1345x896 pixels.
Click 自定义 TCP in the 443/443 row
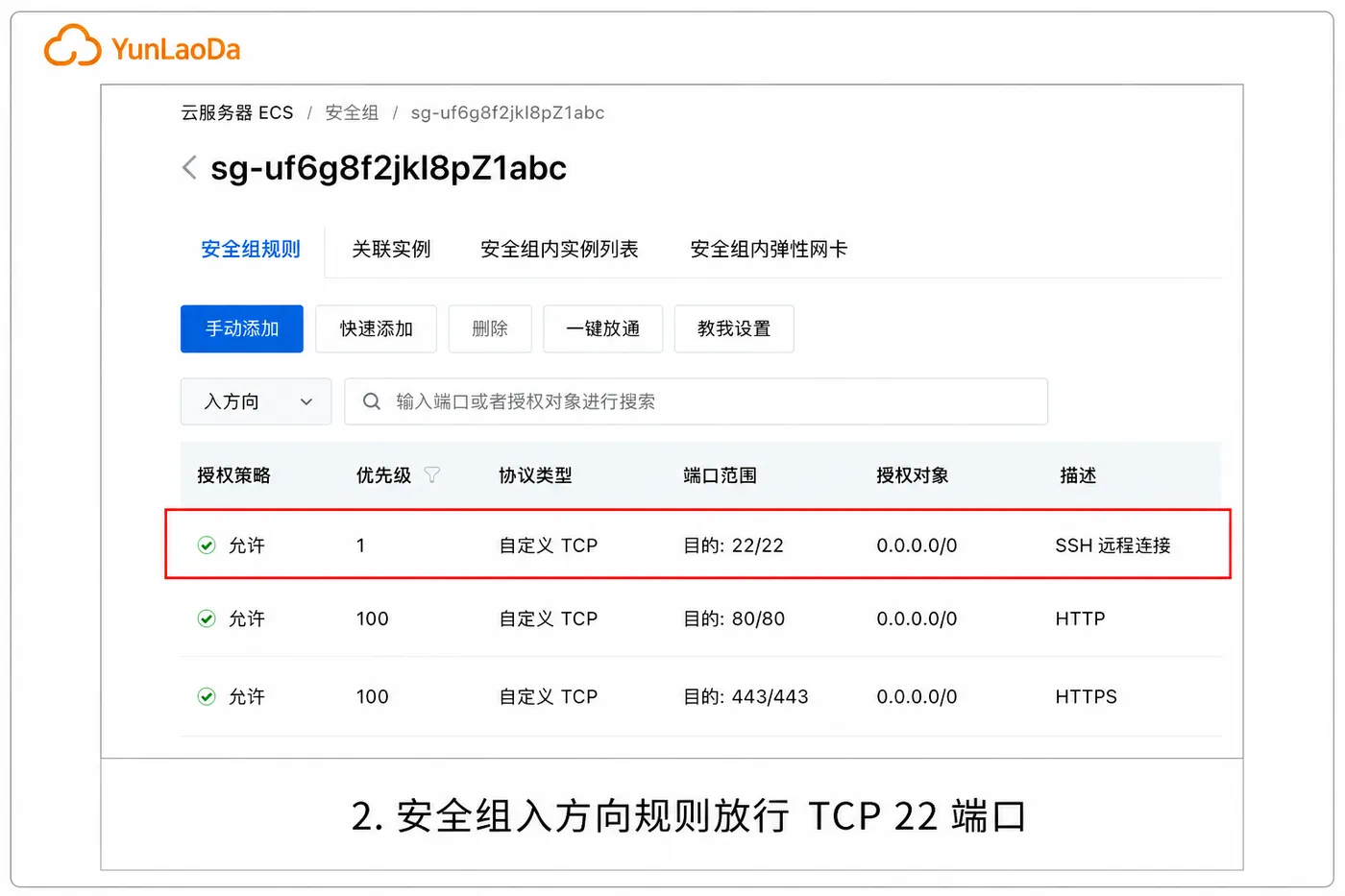pyautogui.click(x=549, y=696)
